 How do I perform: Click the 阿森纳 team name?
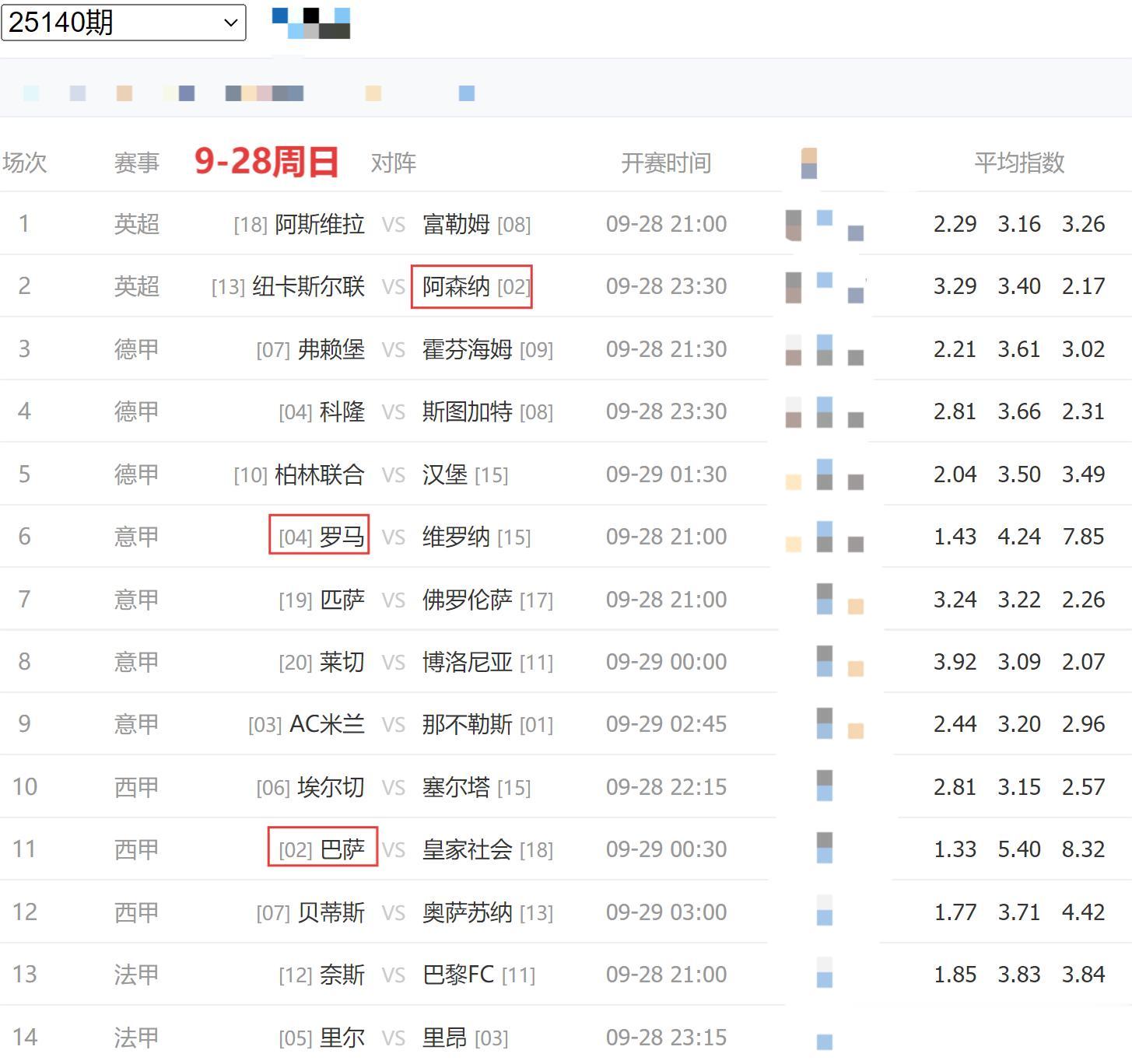[x=457, y=287]
